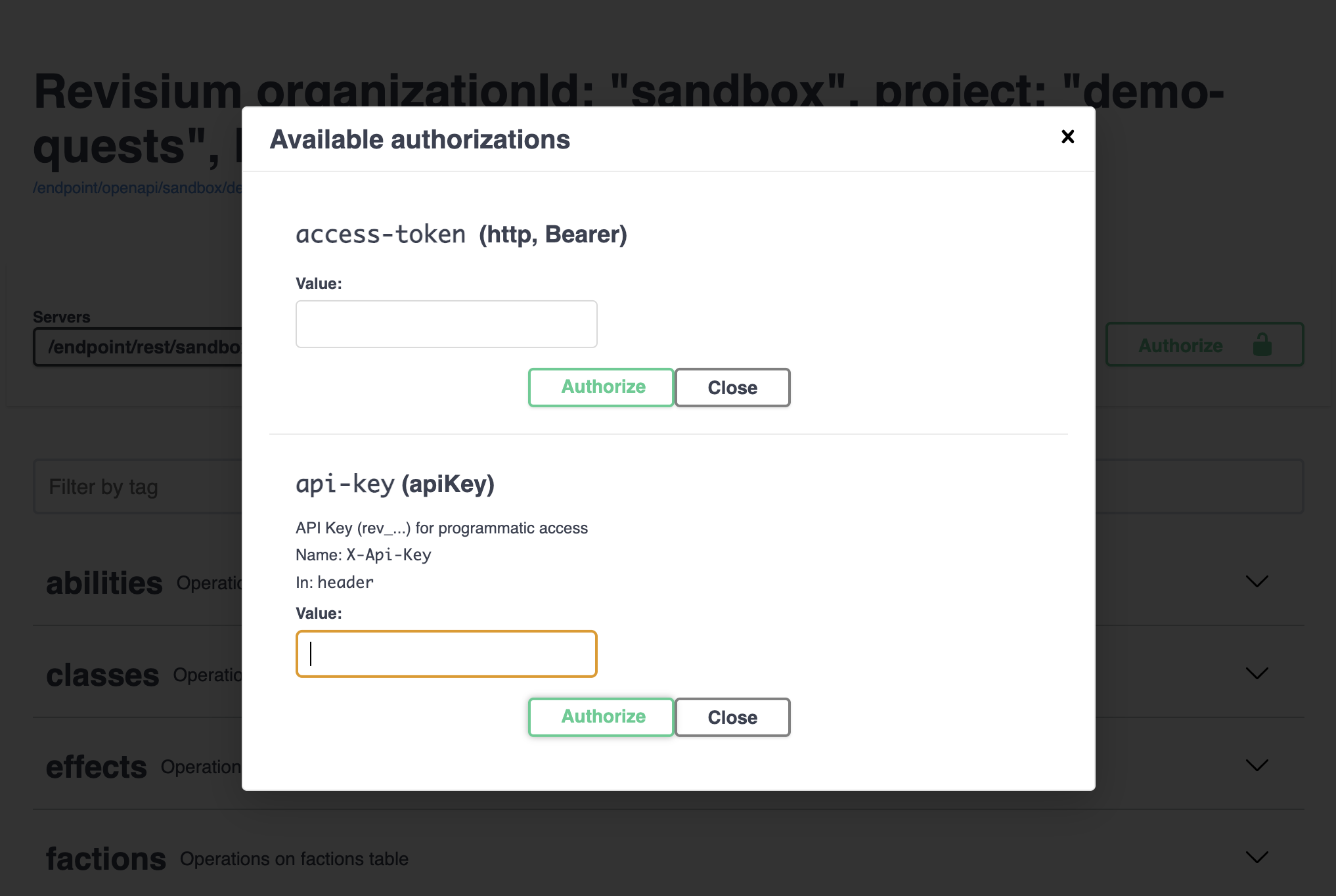Expand the effects section chevron
This screenshot has width=1336, height=896.
[x=1257, y=765]
